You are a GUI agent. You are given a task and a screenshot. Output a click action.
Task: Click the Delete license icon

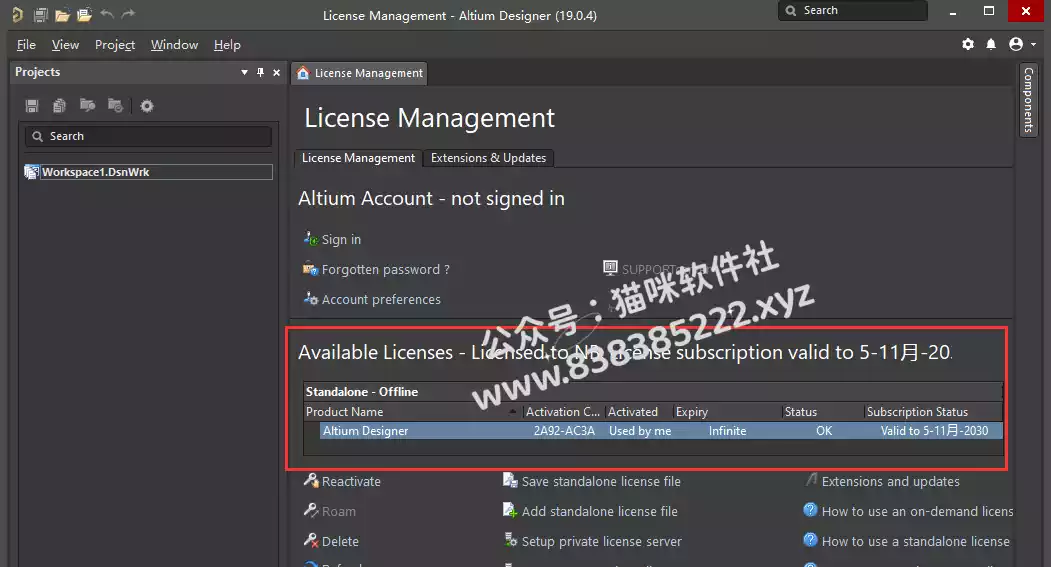pos(310,540)
